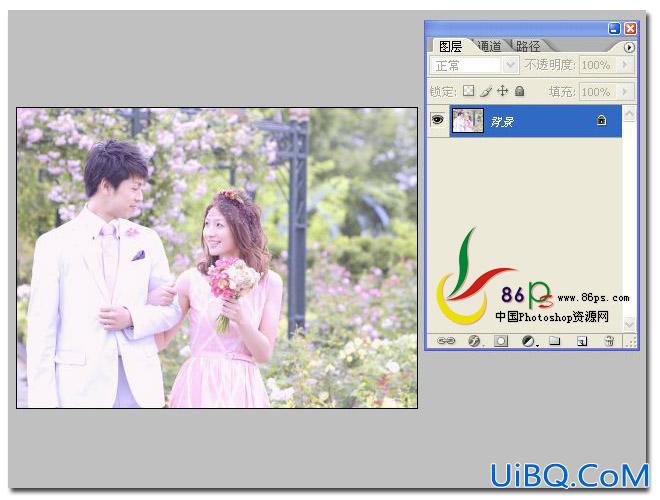Click the link layers chain icon
The image size is (660, 500).
446,340
